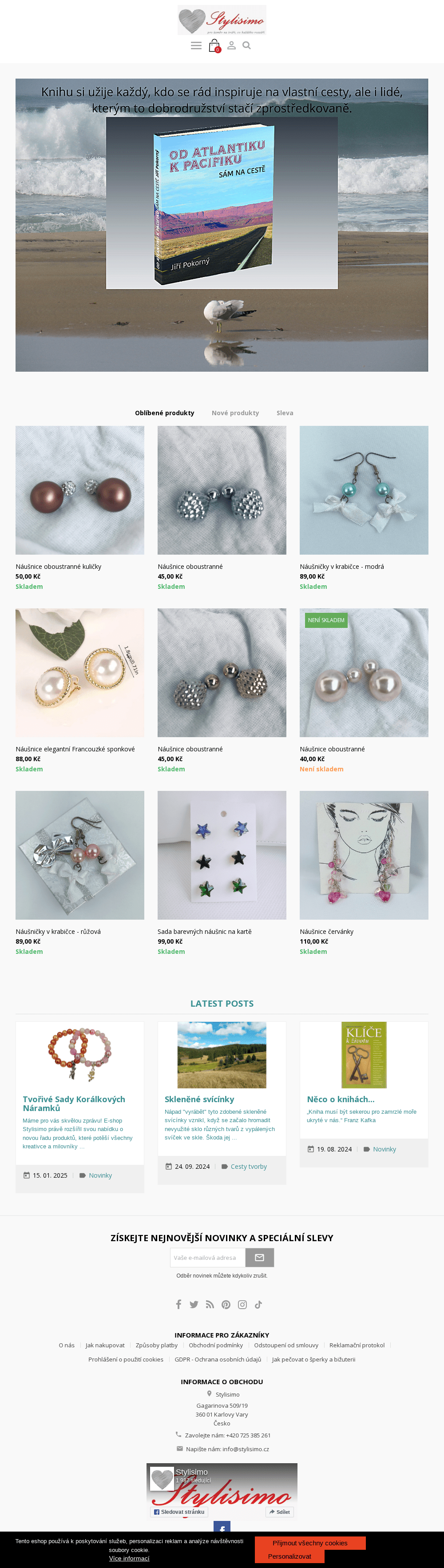This screenshot has height=1568, width=444.
Task: Open the user account icon
Action: (x=231, y=45)
